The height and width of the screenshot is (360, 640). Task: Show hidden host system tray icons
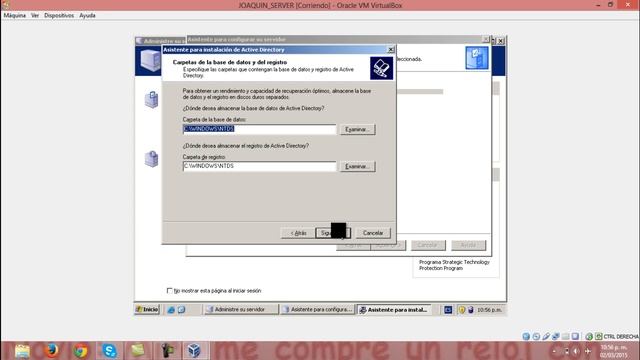click(554, 351)
